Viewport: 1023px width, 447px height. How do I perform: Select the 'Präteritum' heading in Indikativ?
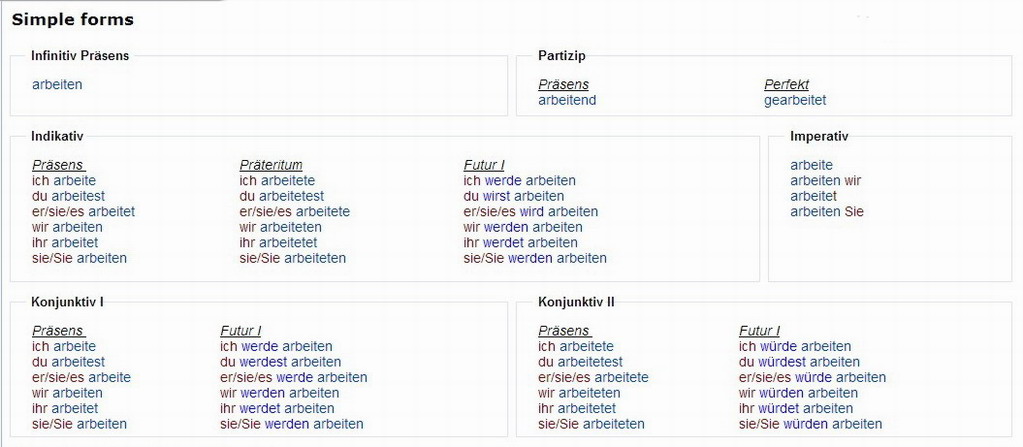tap(271, 165)
